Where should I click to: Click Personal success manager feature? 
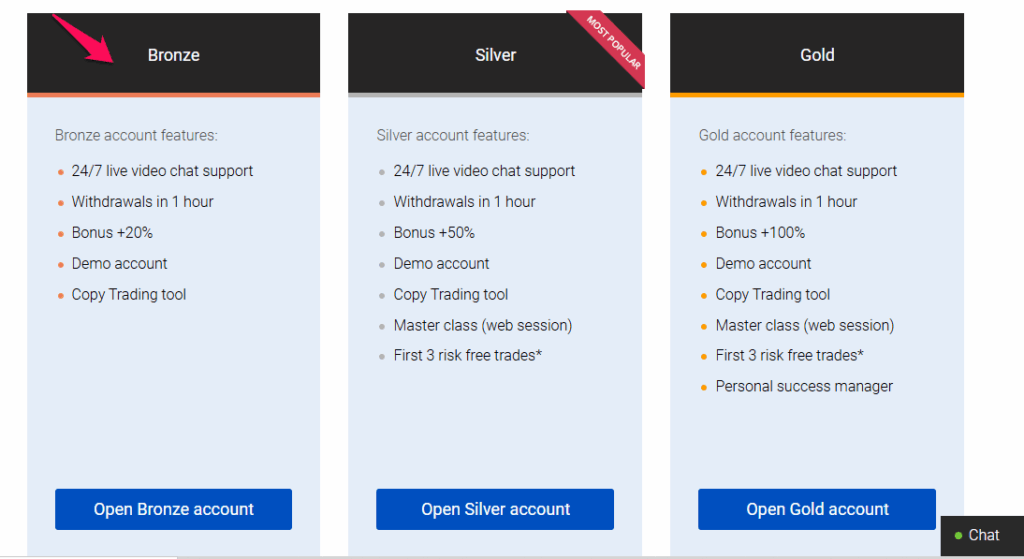coord(804,386)
